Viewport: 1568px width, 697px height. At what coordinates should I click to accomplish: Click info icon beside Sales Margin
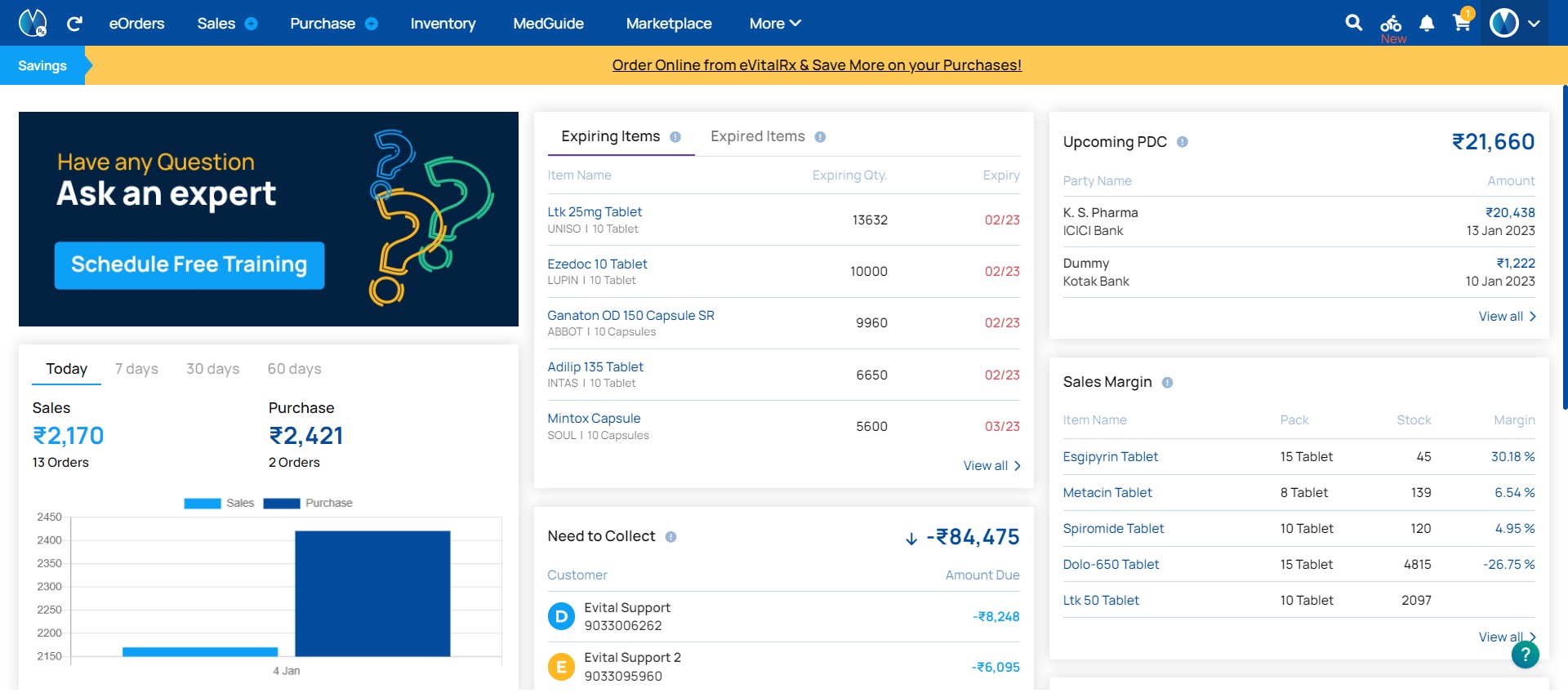point(1167,382)
